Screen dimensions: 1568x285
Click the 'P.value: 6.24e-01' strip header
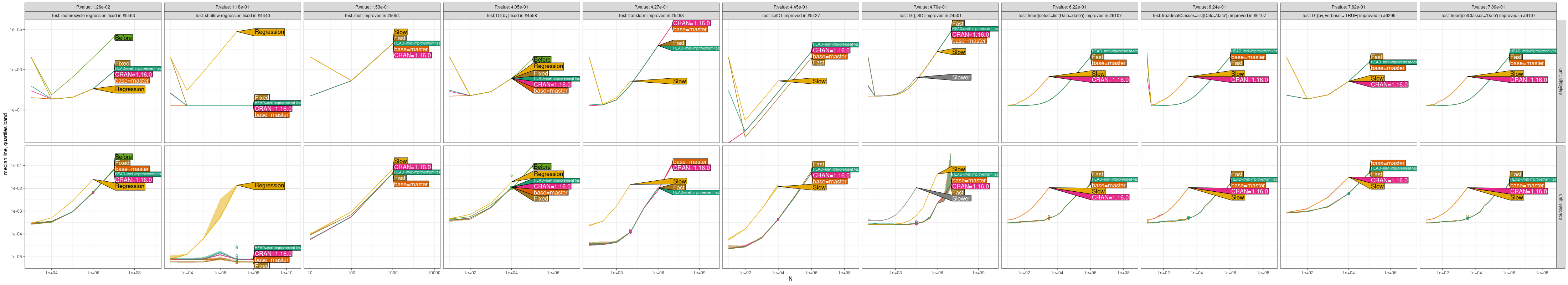[1208, 7]
